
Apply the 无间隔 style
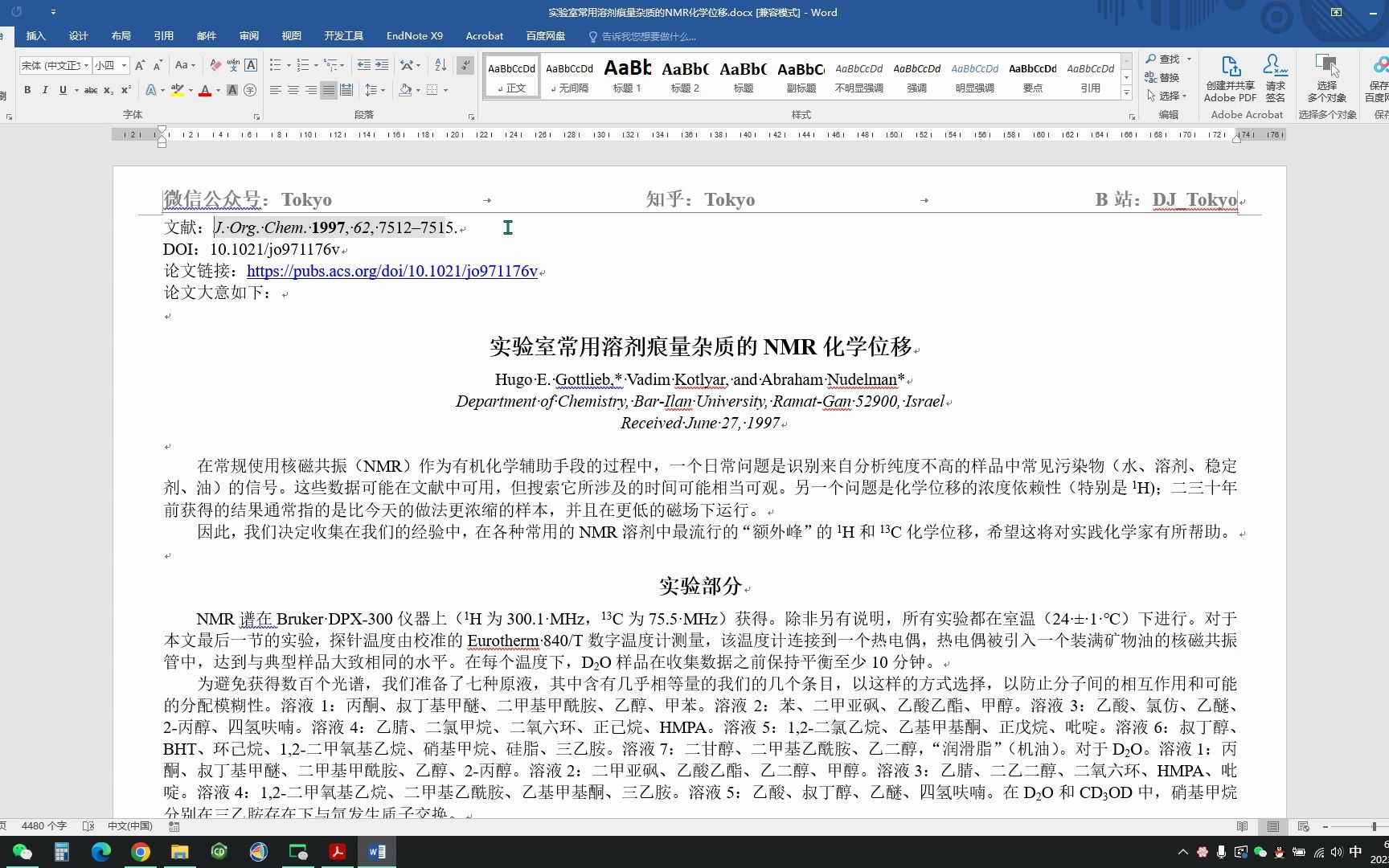[569, 77]
